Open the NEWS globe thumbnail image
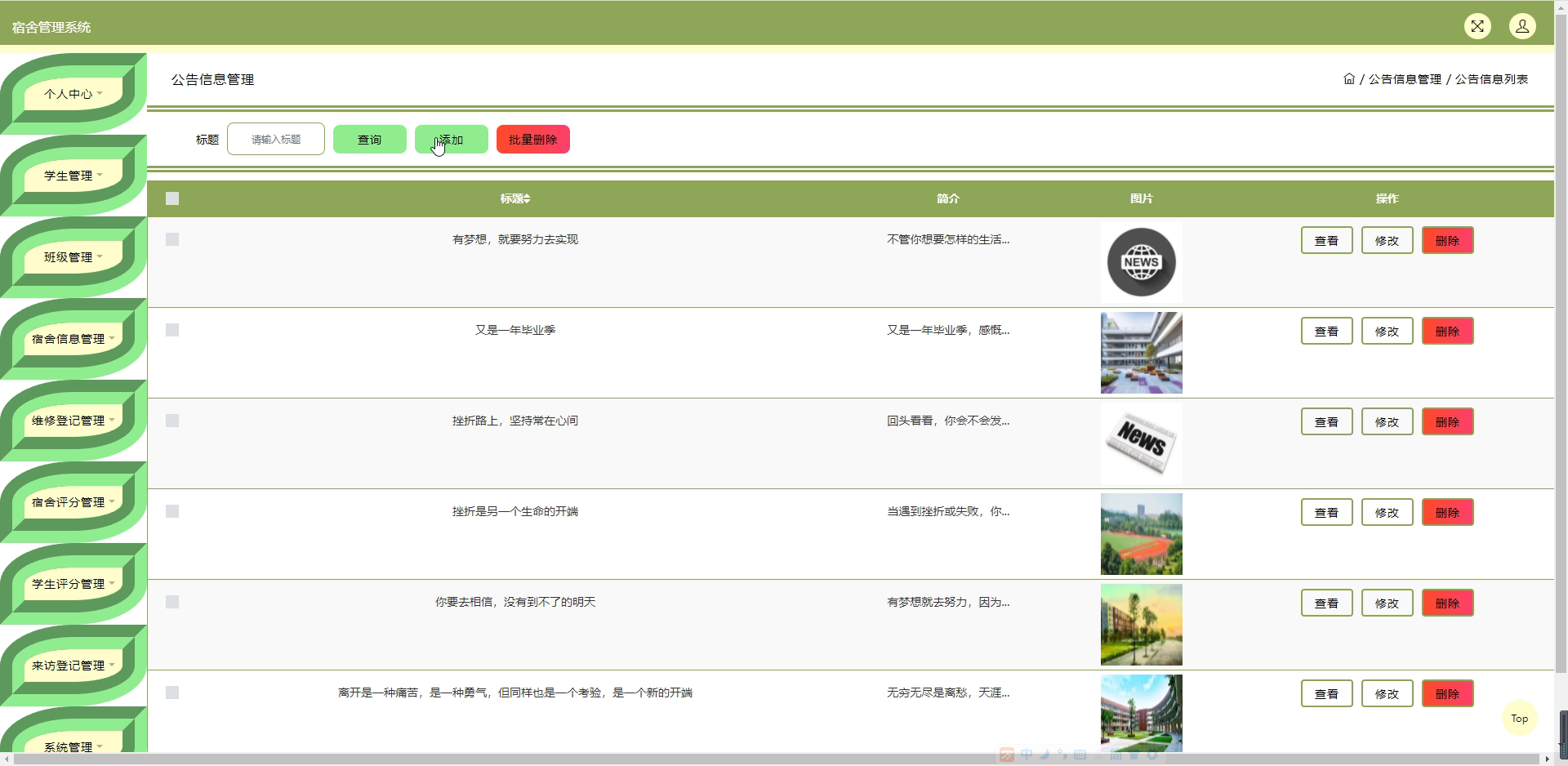The image size is (1568, 766). click(x=1142, y=262)
